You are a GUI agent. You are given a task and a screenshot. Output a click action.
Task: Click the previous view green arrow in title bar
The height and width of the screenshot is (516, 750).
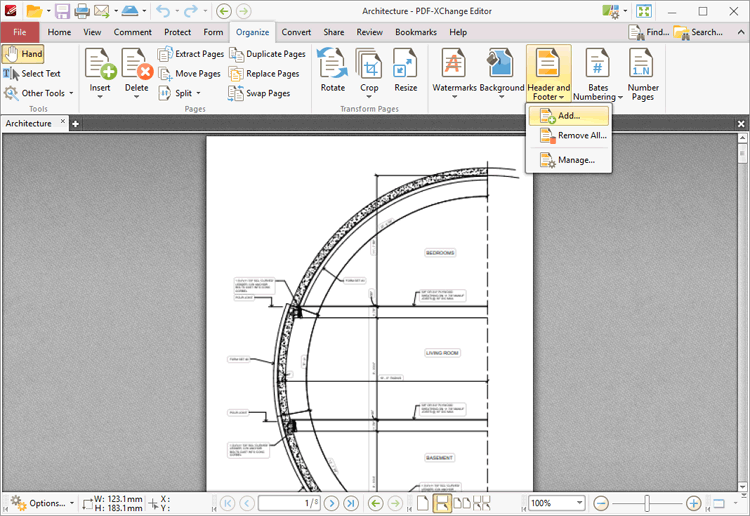(x=224, y=11)
